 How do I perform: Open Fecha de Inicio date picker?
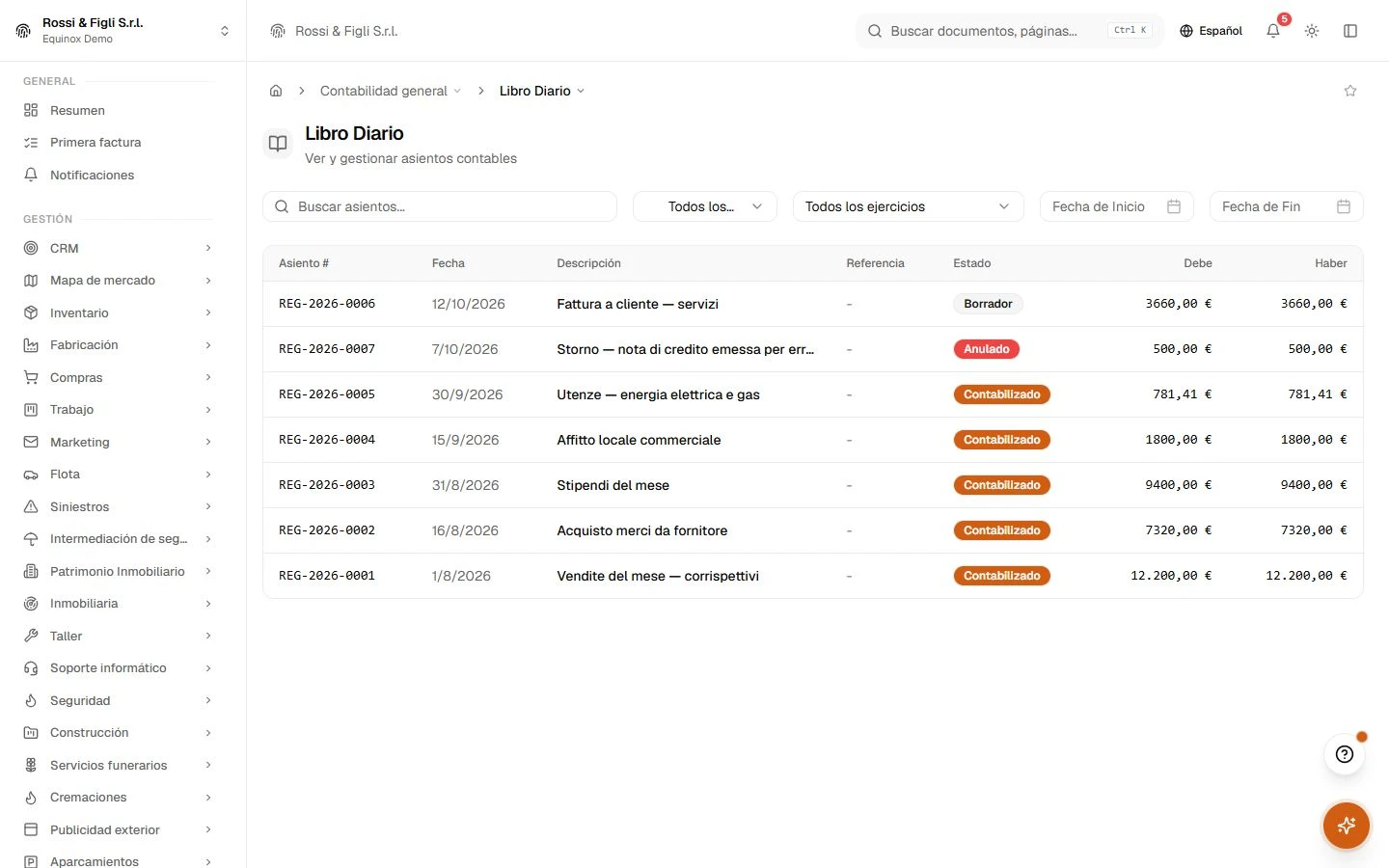tap(1117, 206)
